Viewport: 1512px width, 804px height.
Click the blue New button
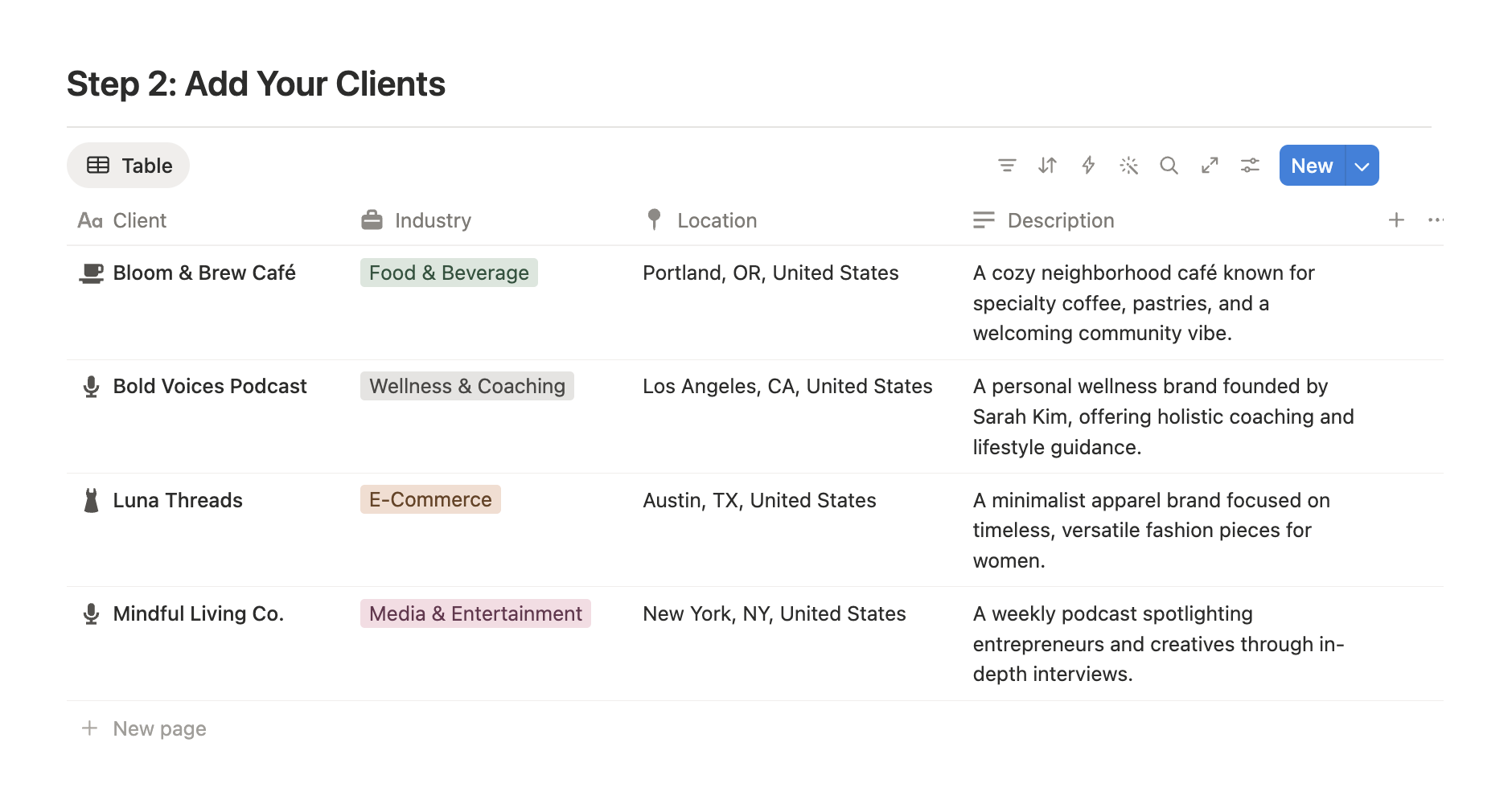pos(1312,166)
